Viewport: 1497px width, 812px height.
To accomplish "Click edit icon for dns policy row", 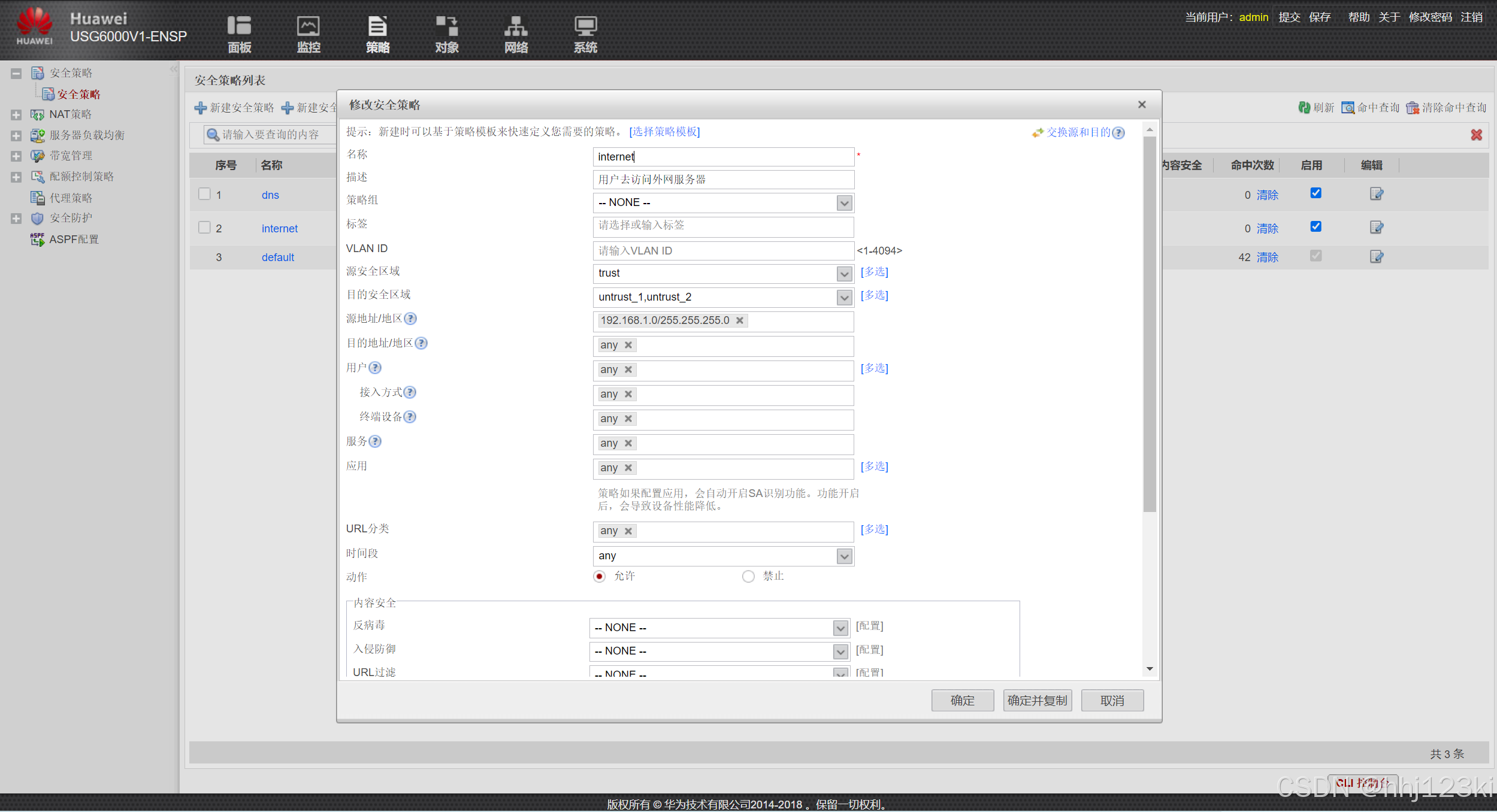I will [x=1376, y=194].
